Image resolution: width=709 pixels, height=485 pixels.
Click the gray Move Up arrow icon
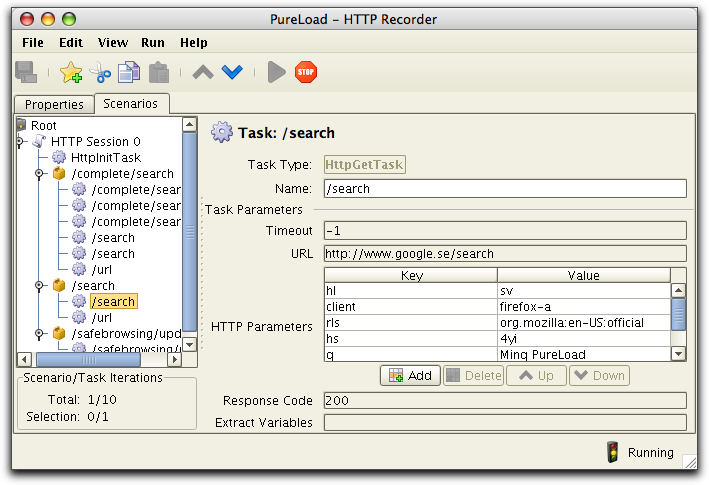203,72
